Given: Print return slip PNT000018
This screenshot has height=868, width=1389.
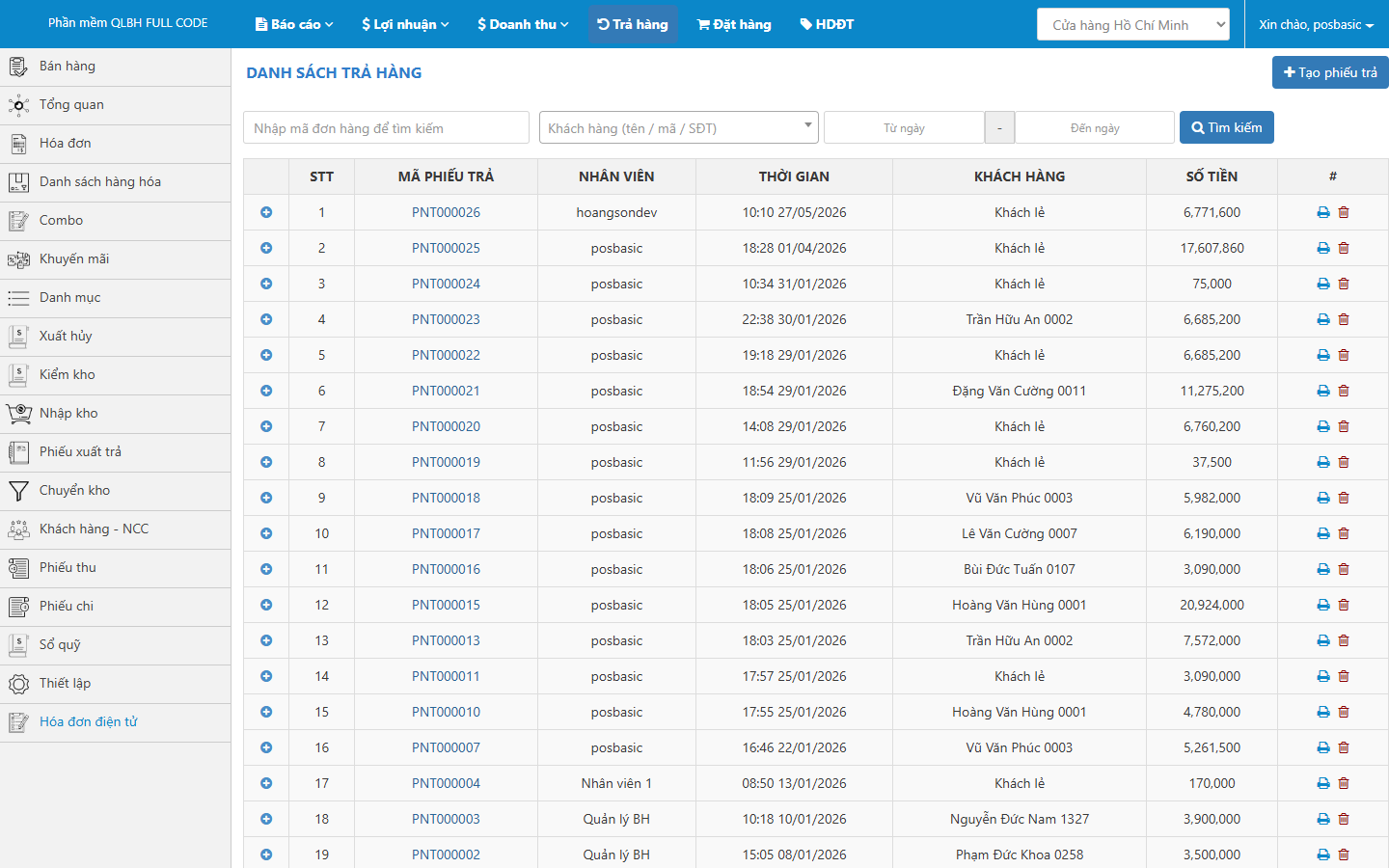Looking at the screenshot, I should point(1323,498).
